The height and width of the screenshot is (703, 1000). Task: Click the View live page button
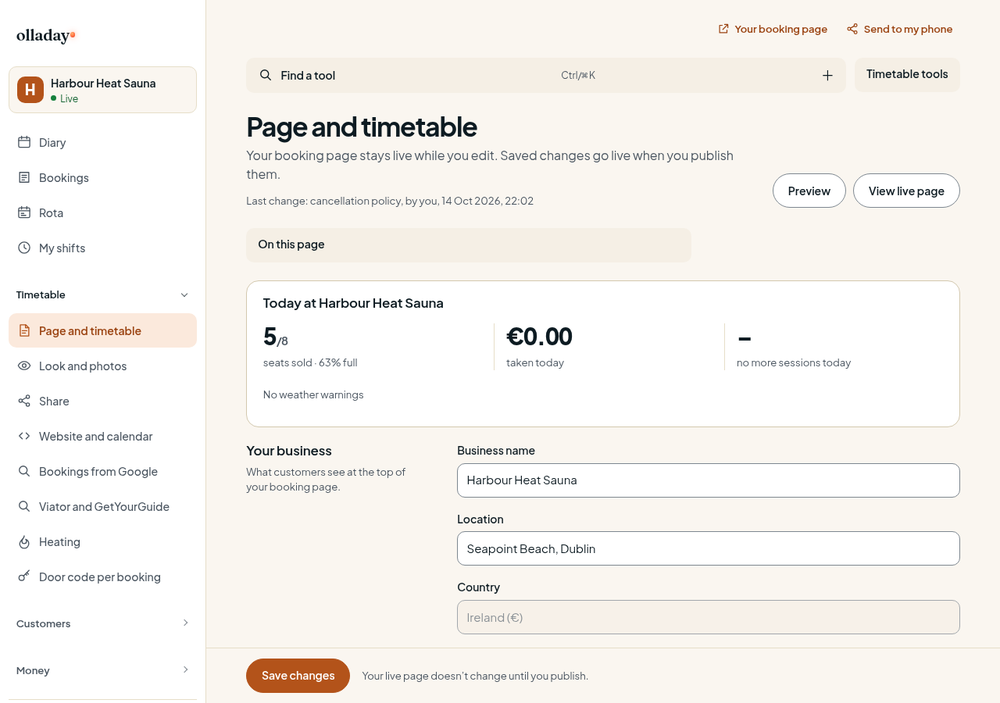(x=906, y=191)
